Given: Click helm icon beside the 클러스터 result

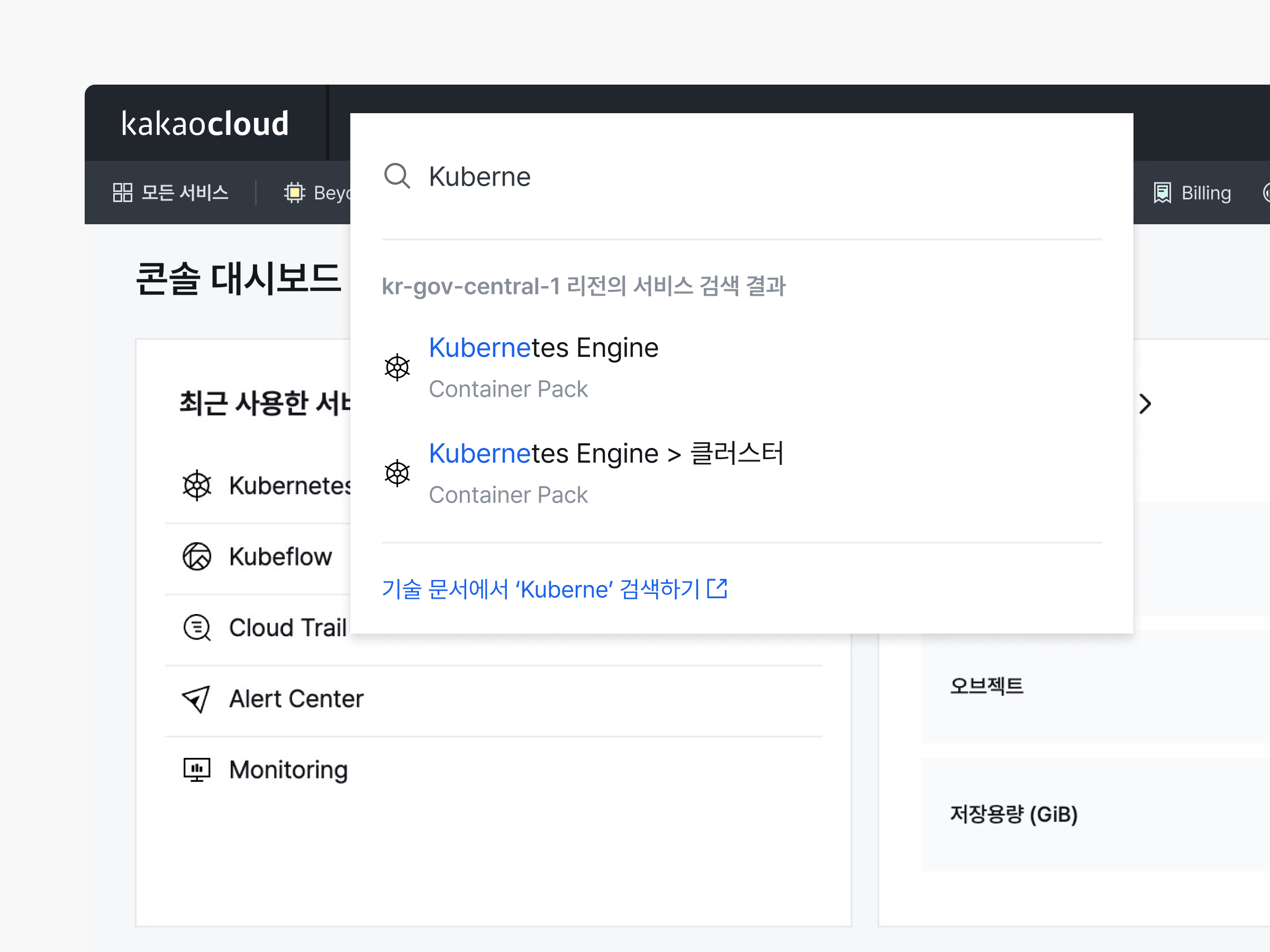Looking at the screenshot, I should point(397,473).
